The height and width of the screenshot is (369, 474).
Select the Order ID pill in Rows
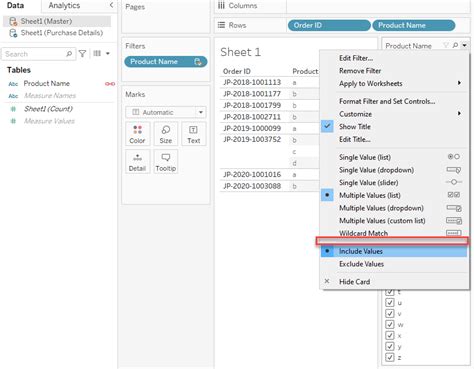point(329,25)
